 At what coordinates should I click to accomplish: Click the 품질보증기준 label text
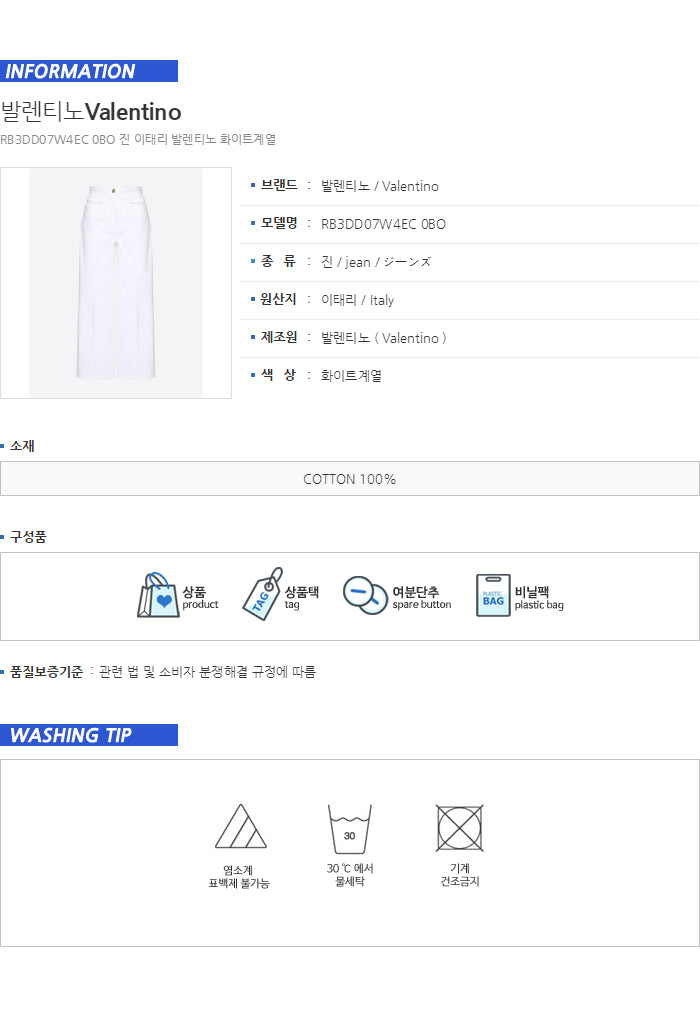pyautogui.click(x=46, y=672)
